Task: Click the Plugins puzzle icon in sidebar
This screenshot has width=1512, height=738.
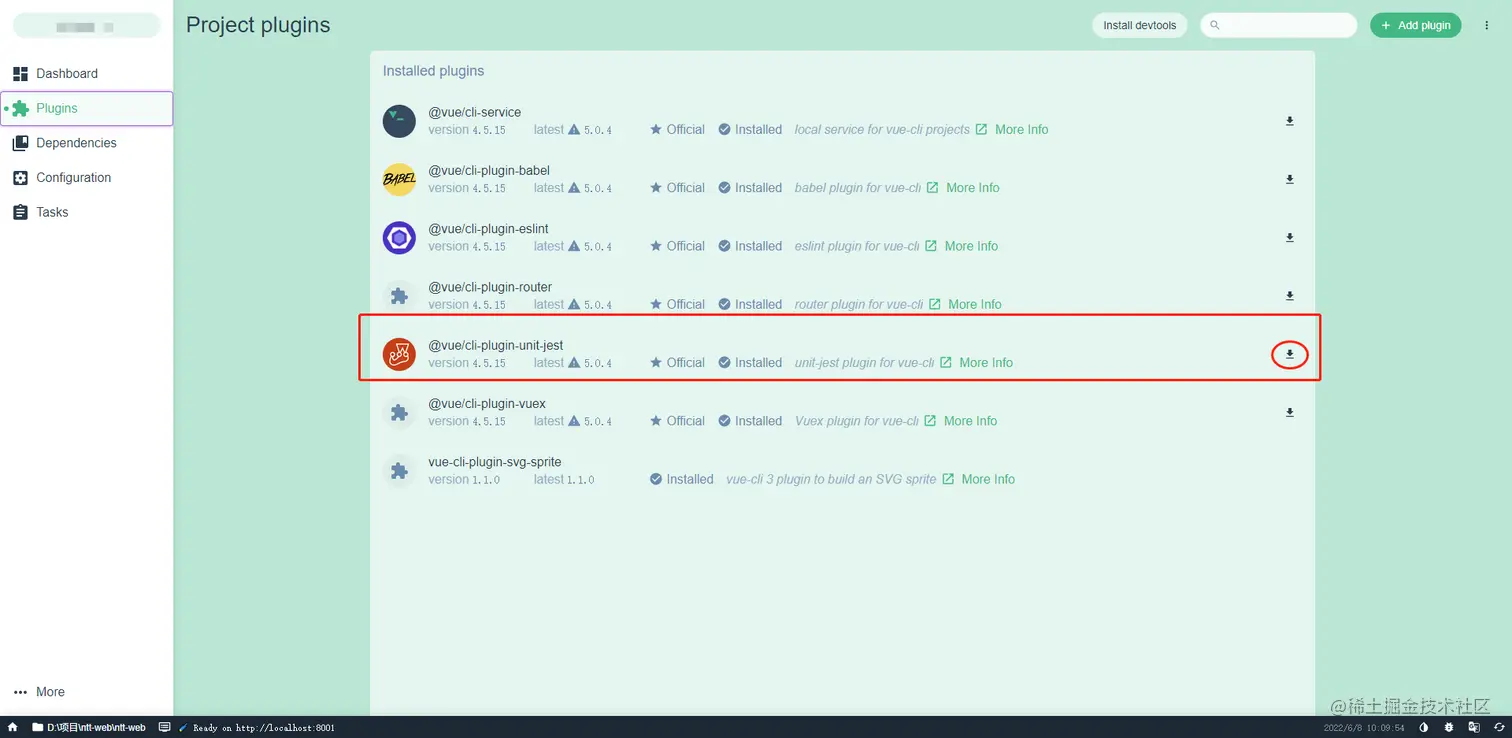Action: click(x=20, y=108)
